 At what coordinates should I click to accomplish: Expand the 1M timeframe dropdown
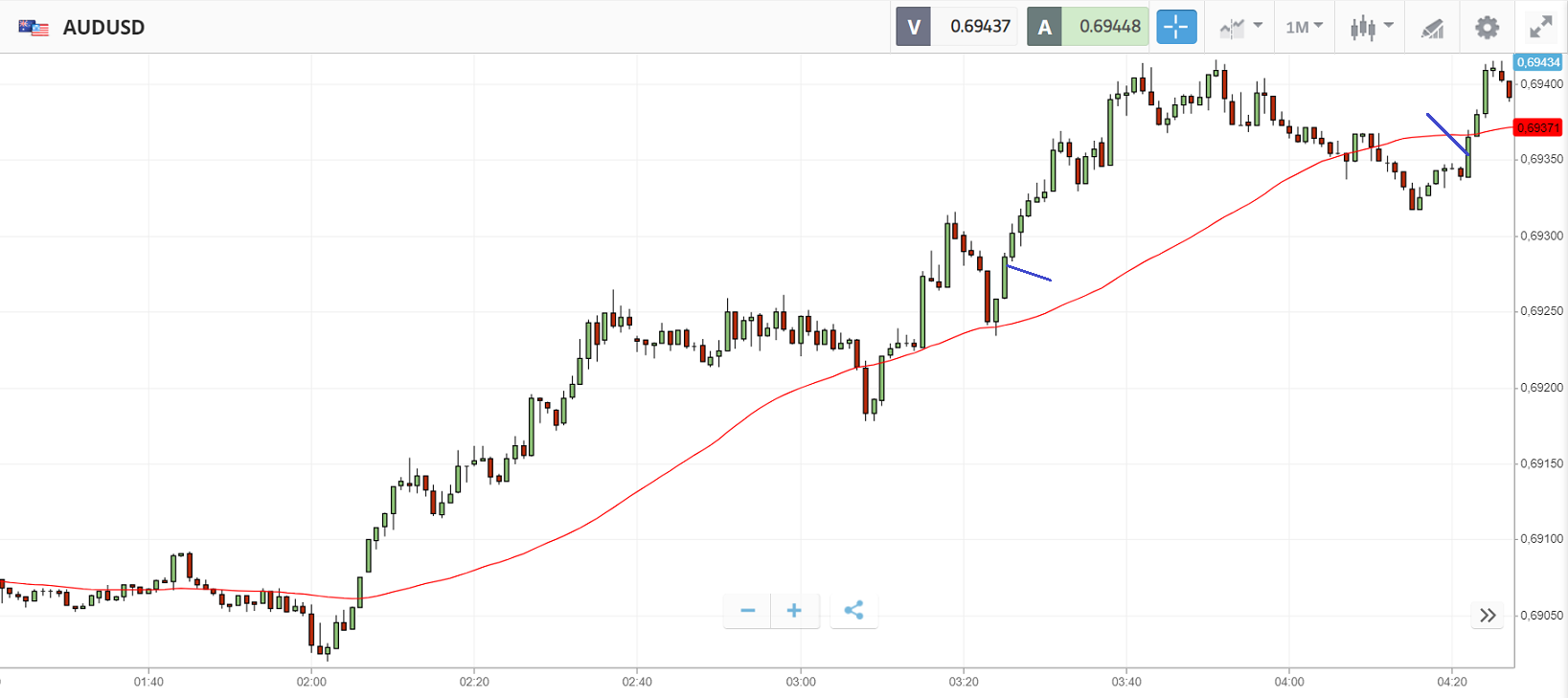pos(1304,27)
